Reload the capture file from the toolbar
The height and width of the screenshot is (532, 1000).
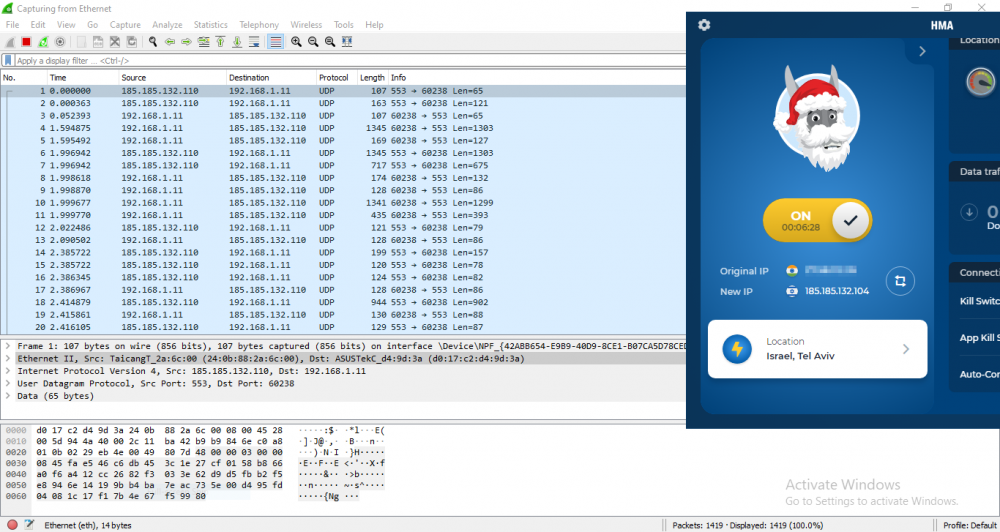tap(131, 42)
